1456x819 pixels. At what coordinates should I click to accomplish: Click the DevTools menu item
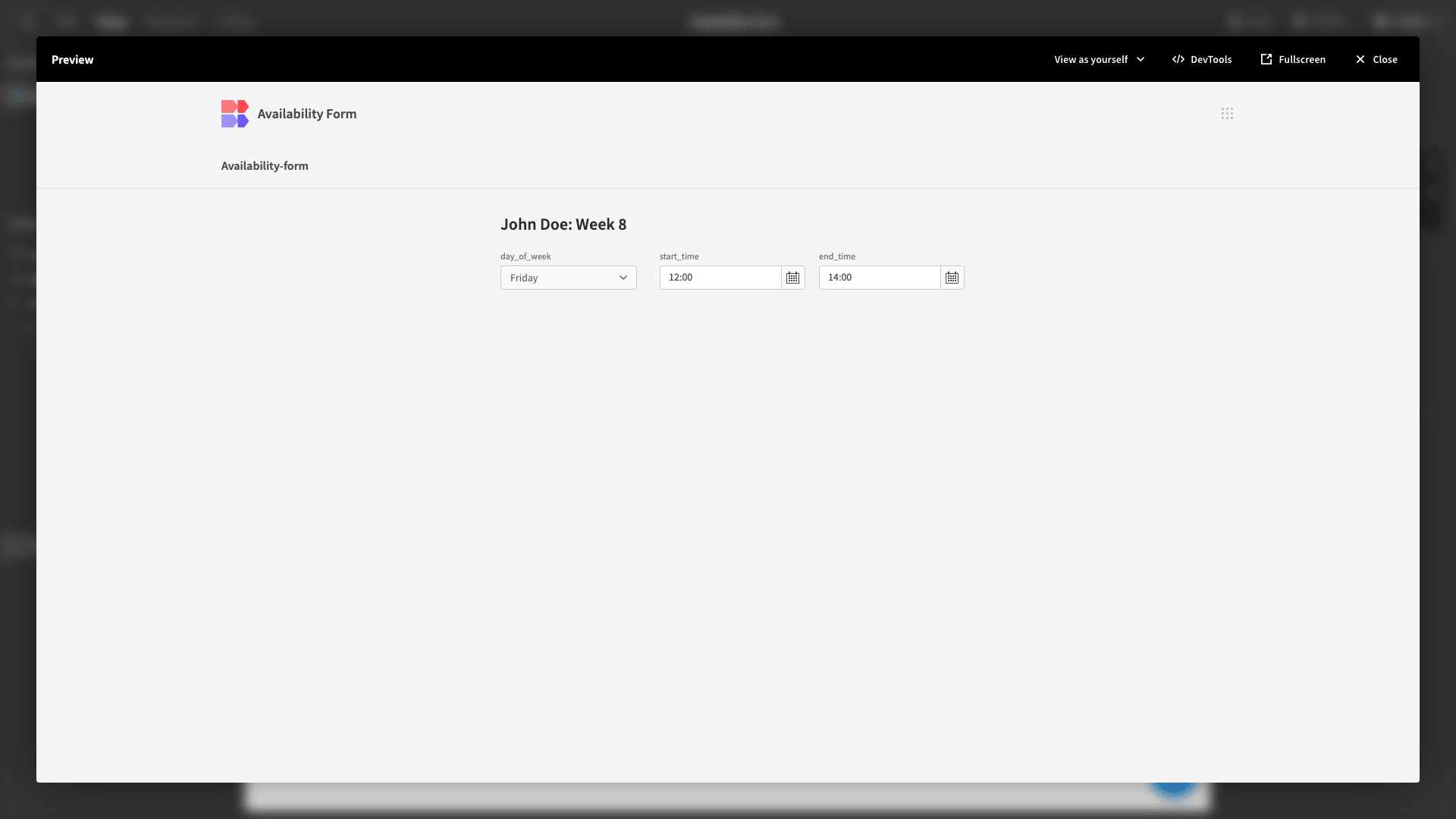click(1201, 59)
